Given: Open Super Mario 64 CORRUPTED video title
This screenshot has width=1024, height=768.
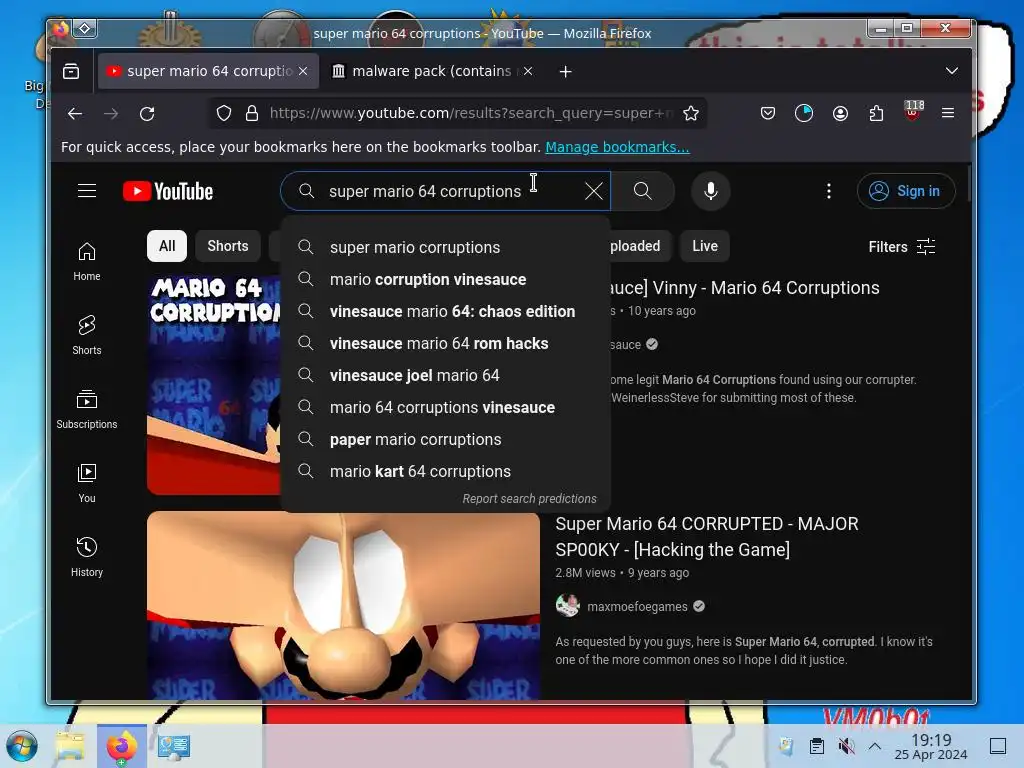Looking at the screenshot, I should pyautogui.click(x=707, y=537).
